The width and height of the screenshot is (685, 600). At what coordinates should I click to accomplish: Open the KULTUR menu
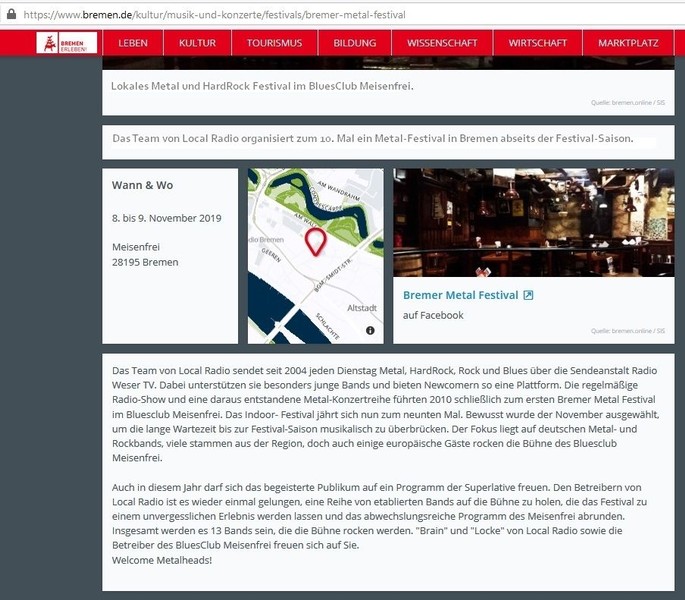197,43
